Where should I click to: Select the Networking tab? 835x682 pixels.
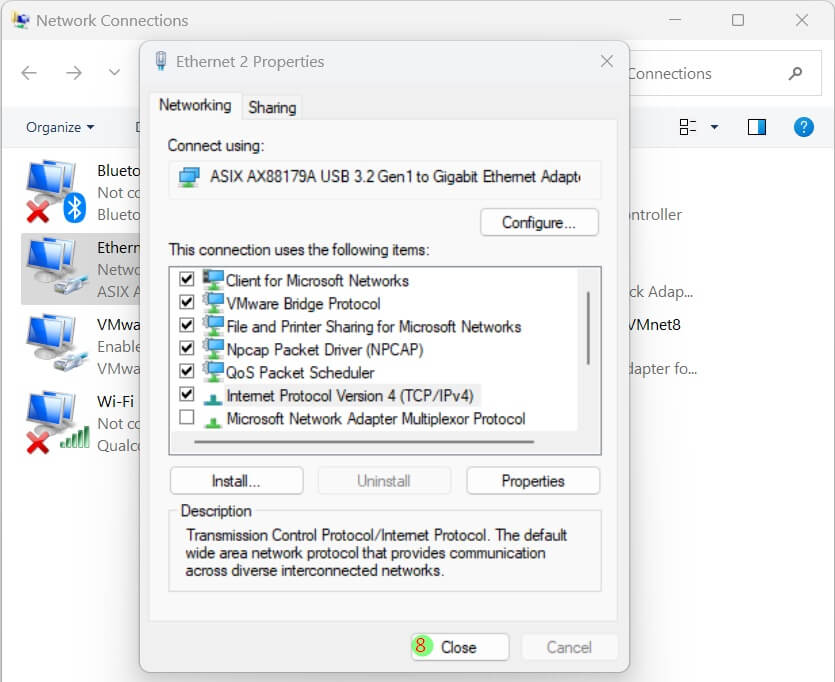point(195,105)
